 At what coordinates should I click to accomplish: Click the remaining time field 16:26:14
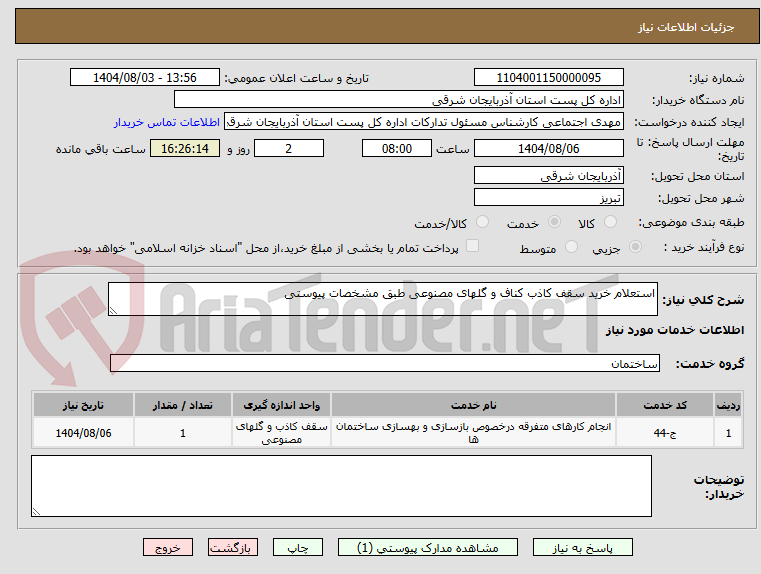coord(185,148)
